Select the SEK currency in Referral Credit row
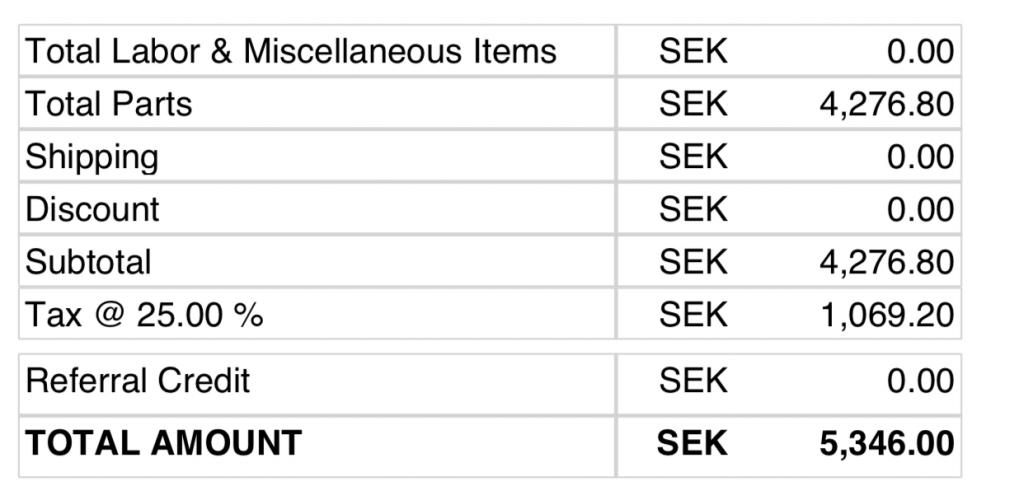This screenshot has height=500, width=1024. click(x=692, y=381)
